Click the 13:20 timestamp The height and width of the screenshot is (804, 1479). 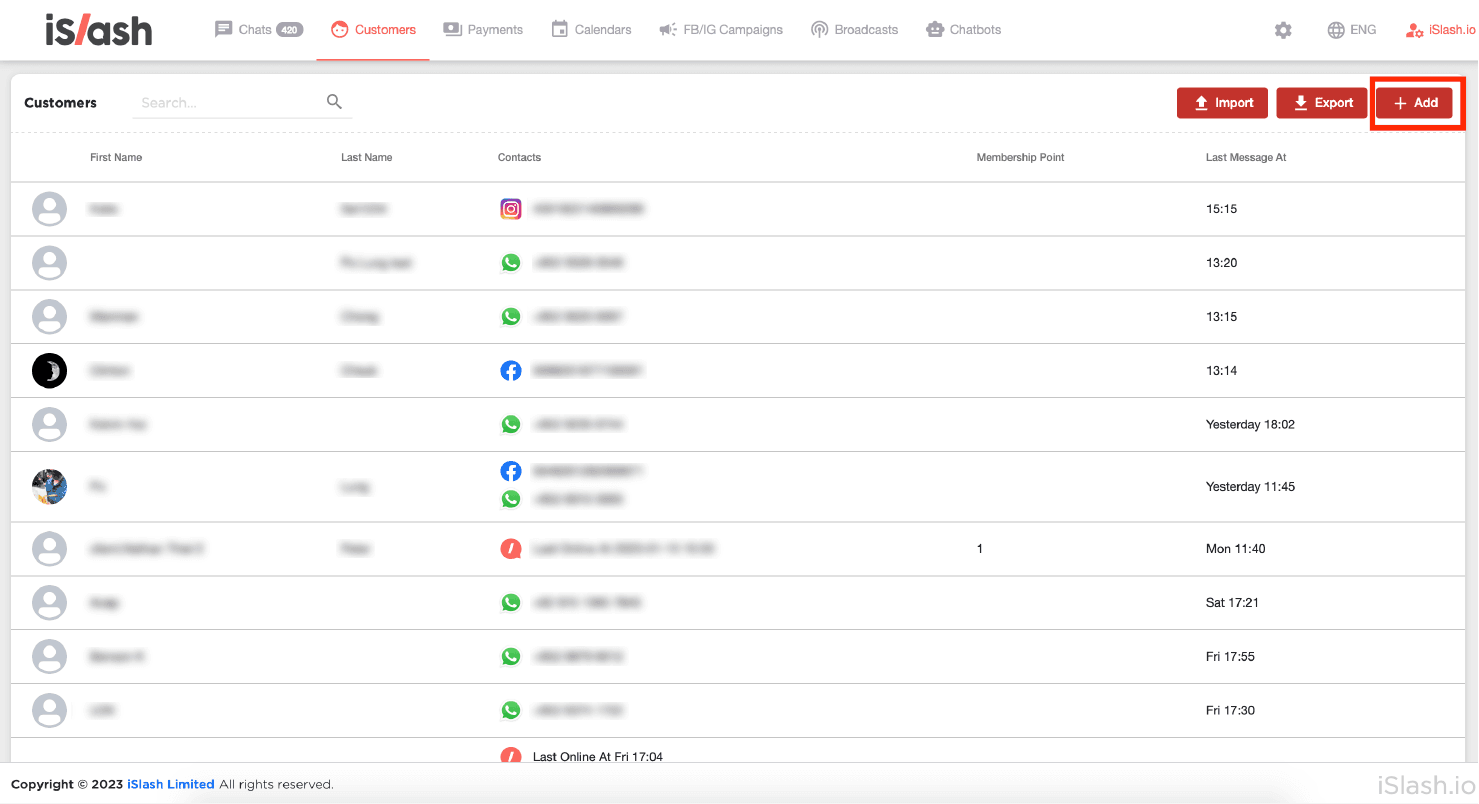(1222, 263)
